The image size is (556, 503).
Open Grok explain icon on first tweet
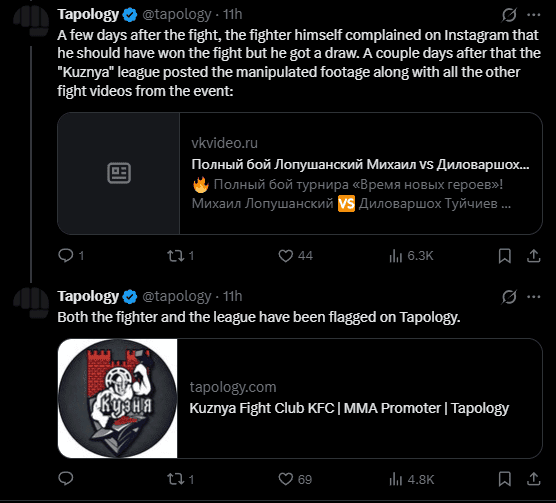(x=509, y=15)
